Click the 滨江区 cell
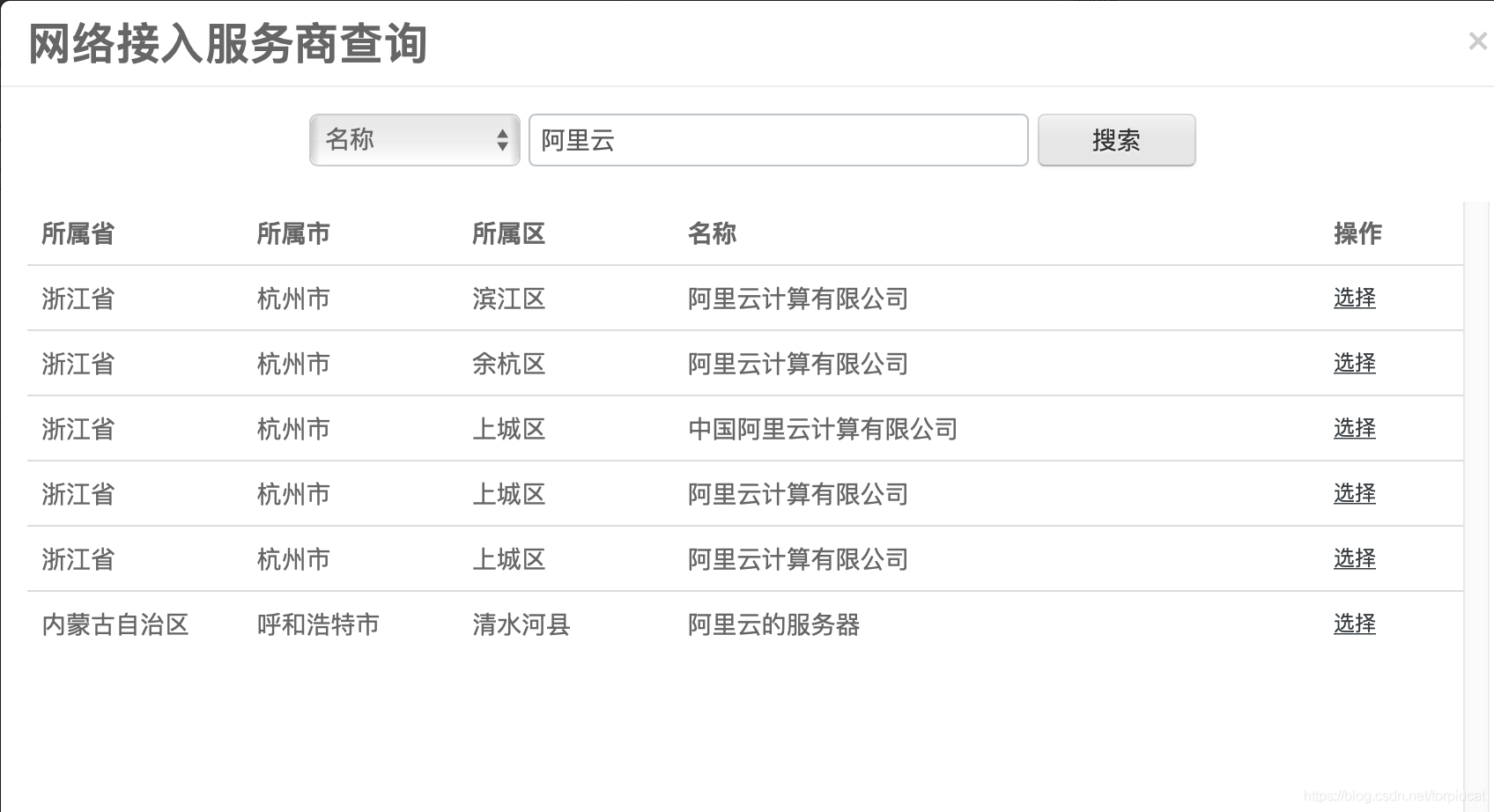1494x812 pixels. click(x=508, y=299)
